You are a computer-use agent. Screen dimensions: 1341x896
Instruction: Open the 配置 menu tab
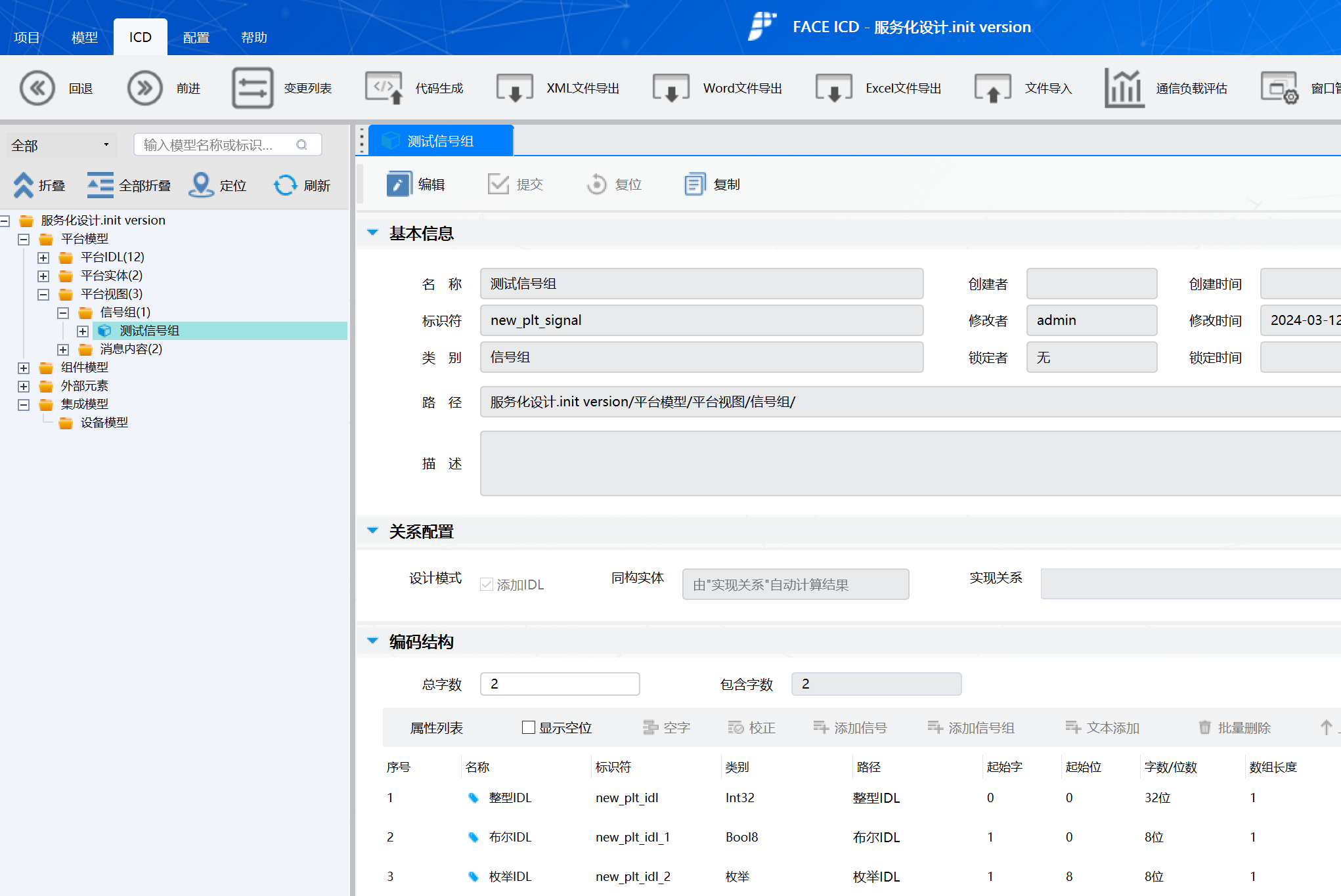[196, 37]
